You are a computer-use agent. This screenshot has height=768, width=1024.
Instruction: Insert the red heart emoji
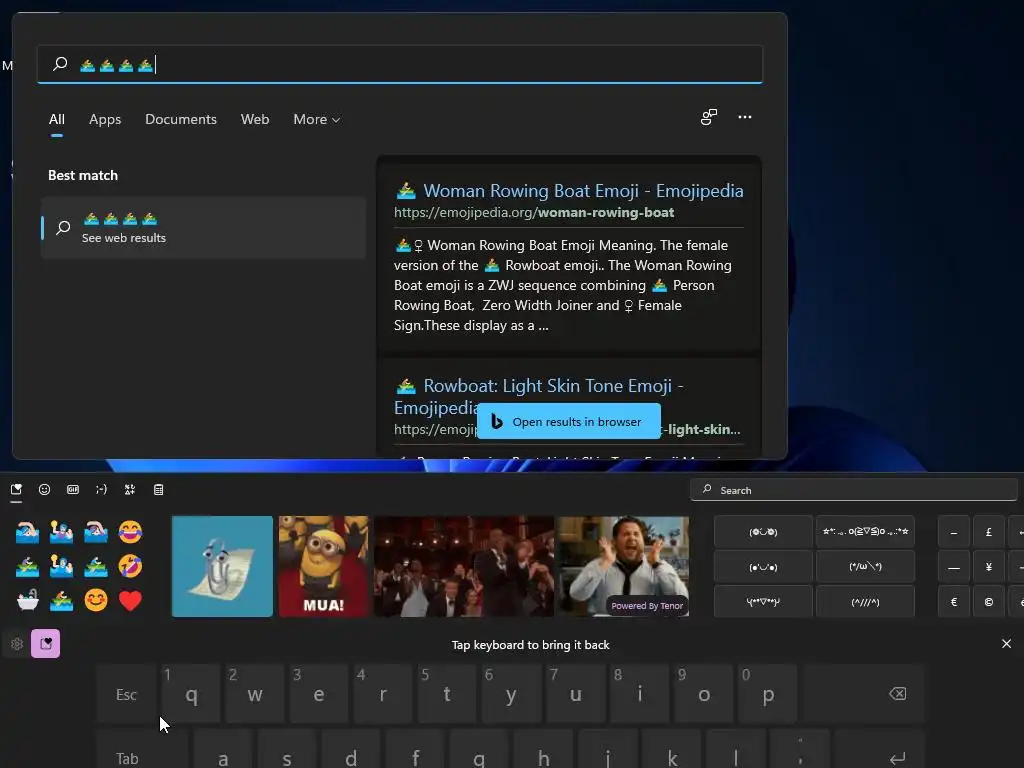[x=131, y=600]
